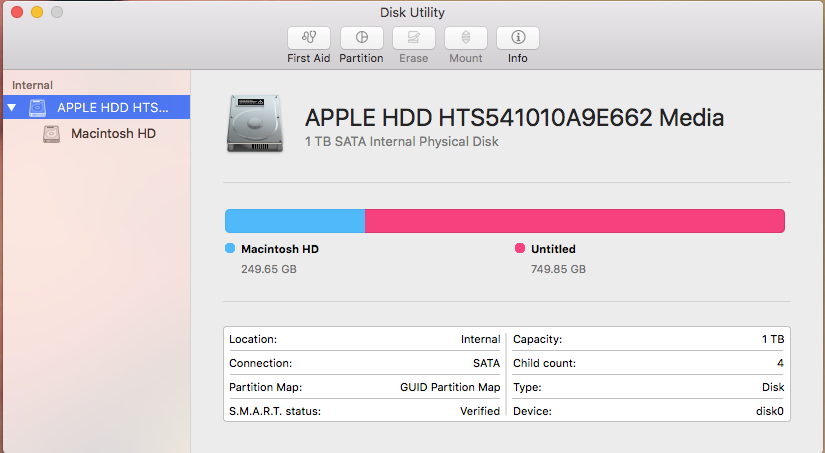Image resolution: width=825 pixels, height=453 pixels.
Task: Close the Disk Utility window
Action: tap(17, 12)
